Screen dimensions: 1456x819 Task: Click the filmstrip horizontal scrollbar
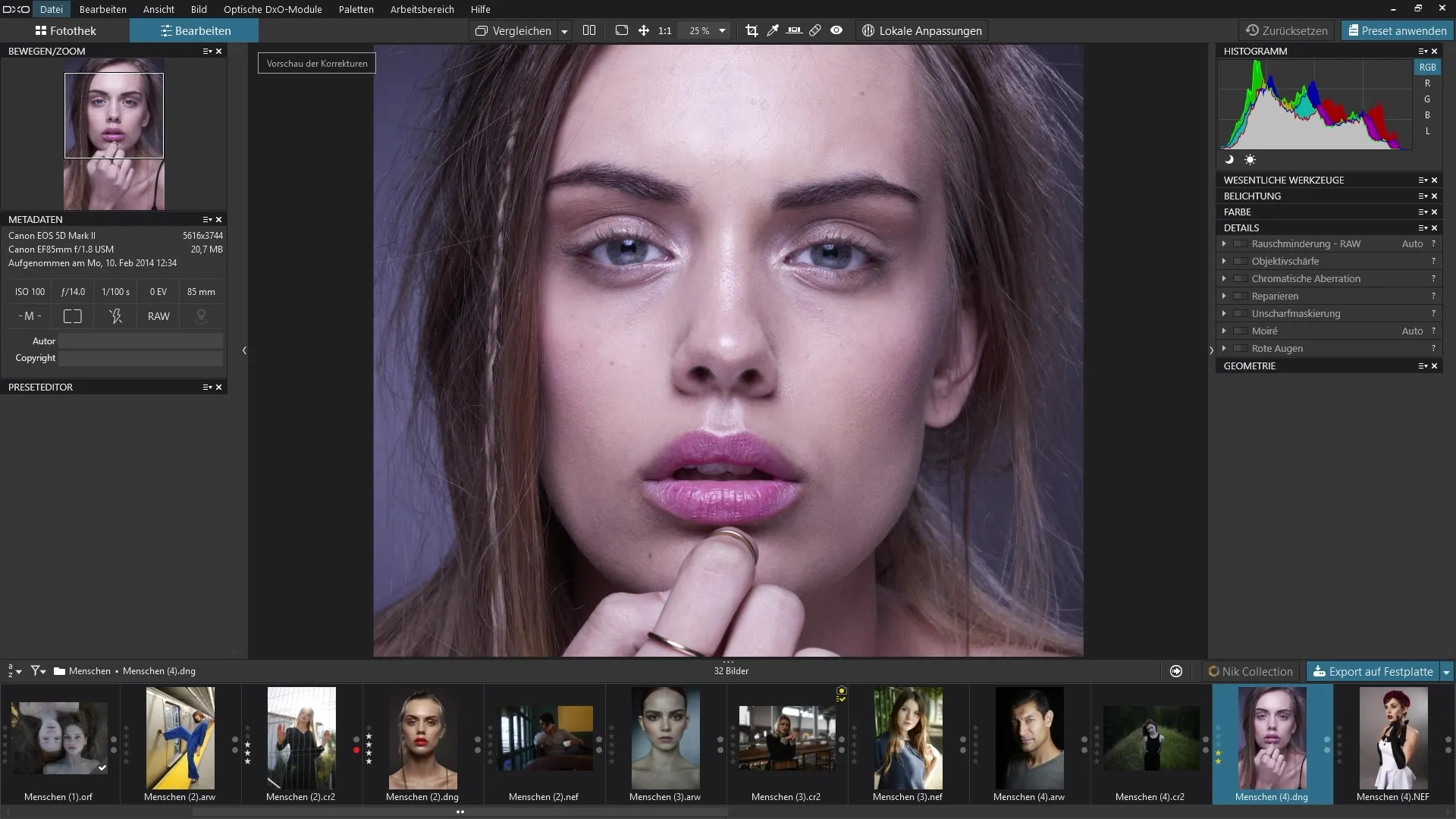tap(460, 811)
